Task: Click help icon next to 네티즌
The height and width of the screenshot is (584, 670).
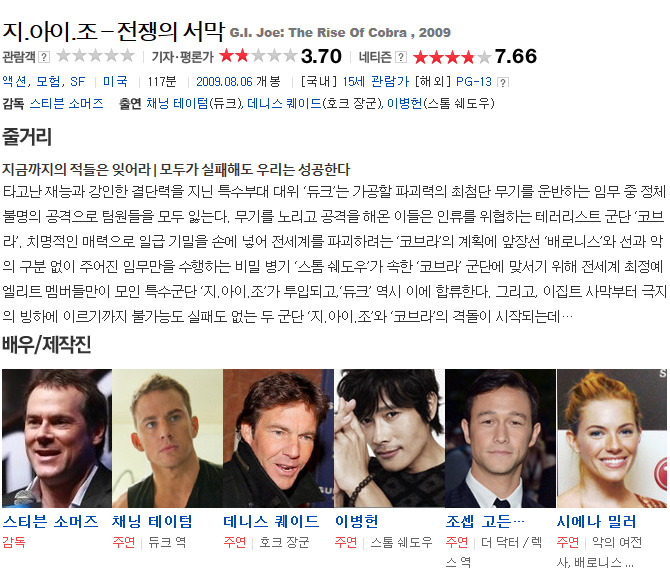Action: tap(401, 57)
